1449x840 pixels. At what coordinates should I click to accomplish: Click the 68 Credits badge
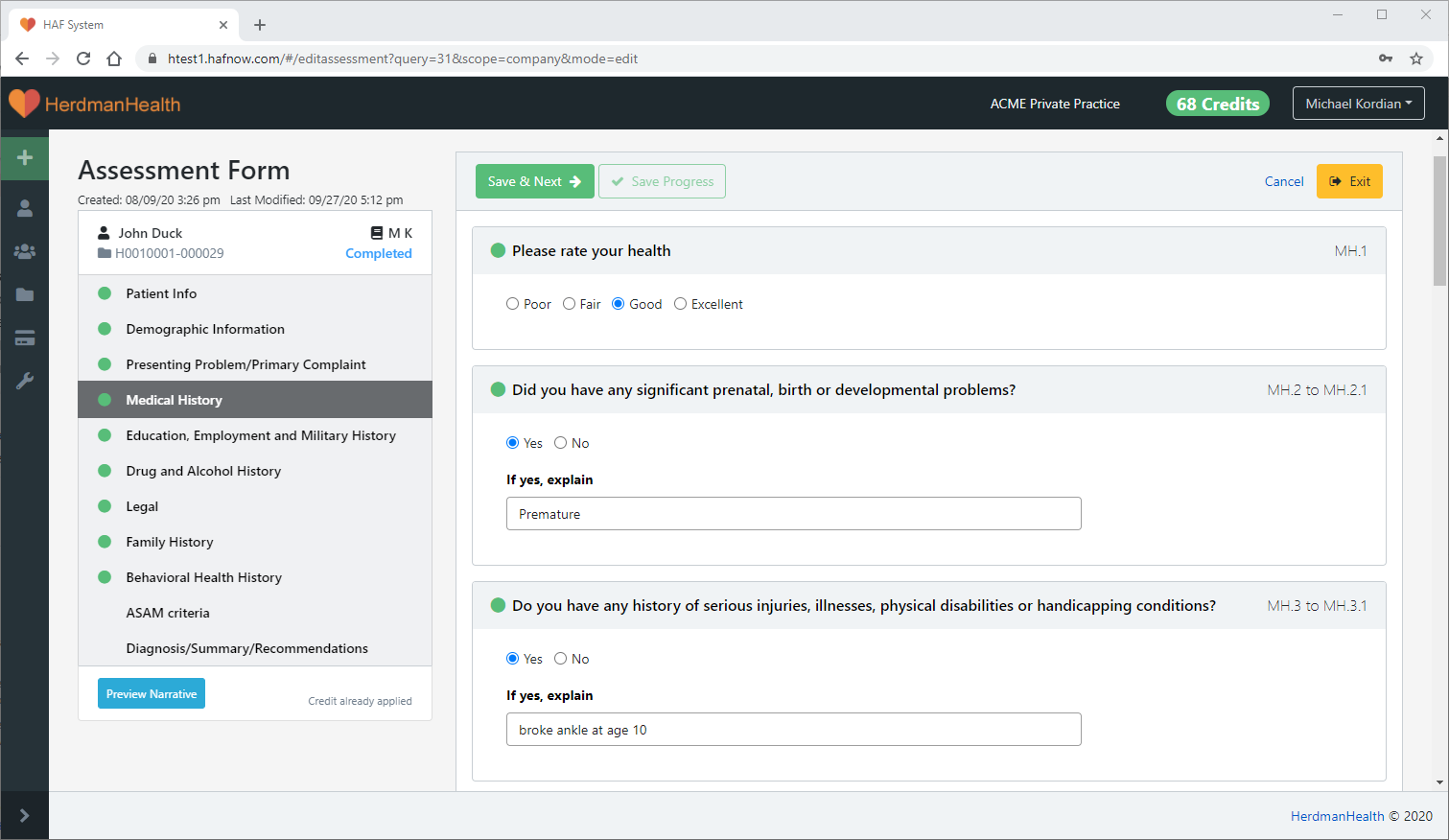(1217, 104)
